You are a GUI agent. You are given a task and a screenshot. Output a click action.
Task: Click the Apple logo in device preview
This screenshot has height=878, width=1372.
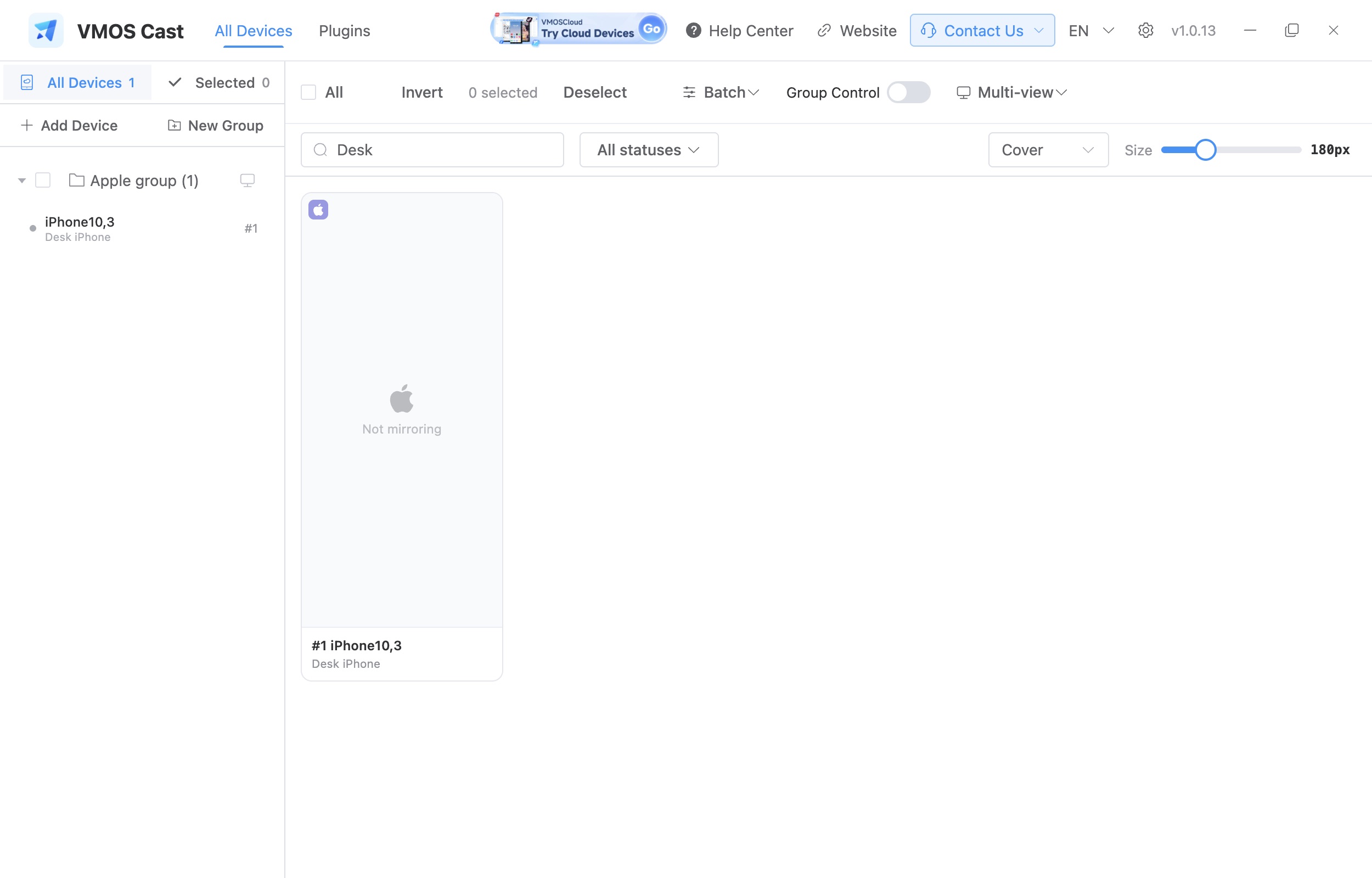pos(402,398)
